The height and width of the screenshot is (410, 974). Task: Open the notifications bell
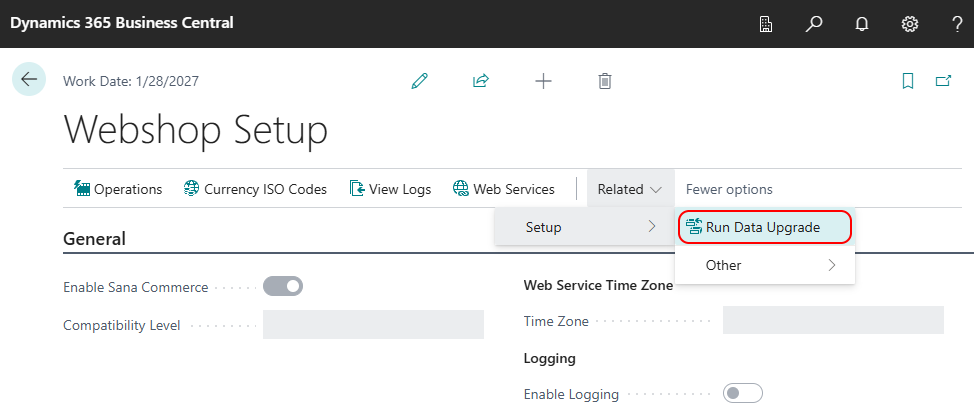862,23
